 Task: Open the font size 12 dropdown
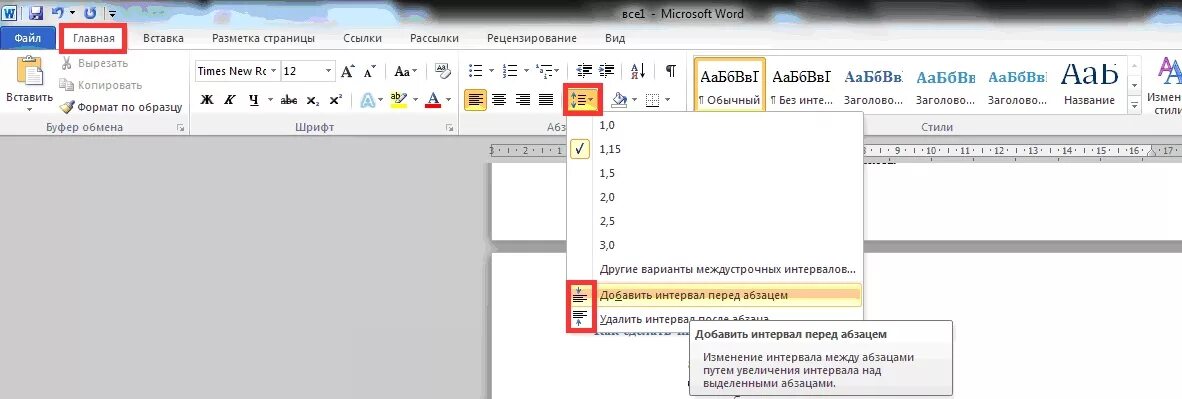click(x=329, y=72)
